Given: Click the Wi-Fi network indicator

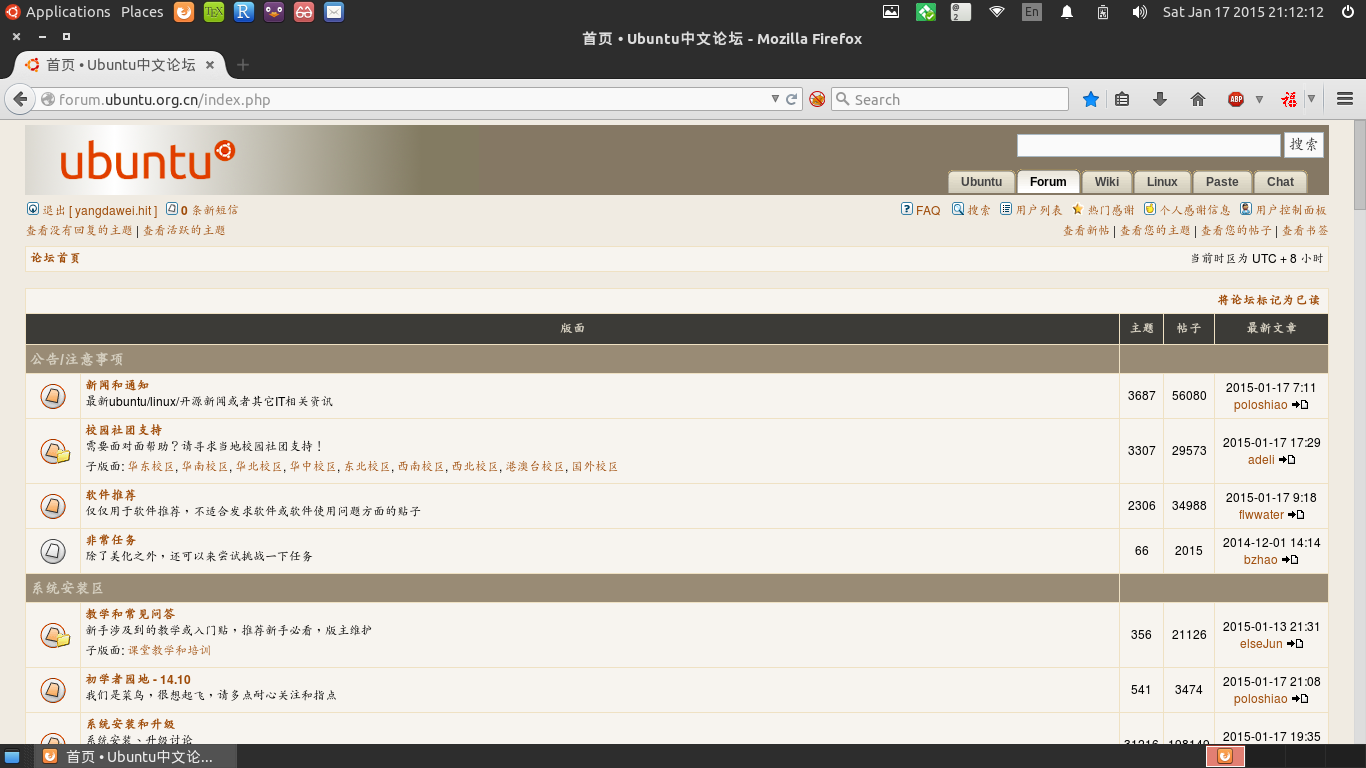Looking at the screenshot, I should coord(997,12).
